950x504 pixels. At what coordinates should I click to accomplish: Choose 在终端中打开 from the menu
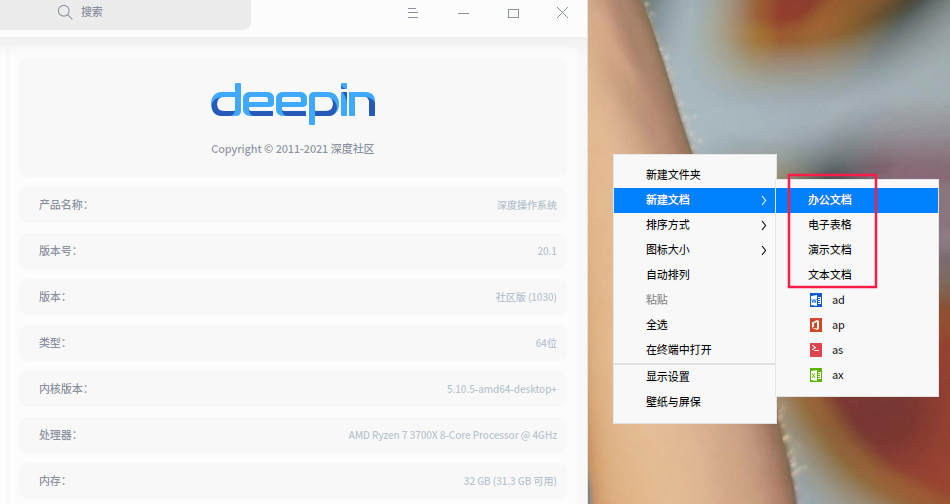pyautogui.click(x=695, y=350)
